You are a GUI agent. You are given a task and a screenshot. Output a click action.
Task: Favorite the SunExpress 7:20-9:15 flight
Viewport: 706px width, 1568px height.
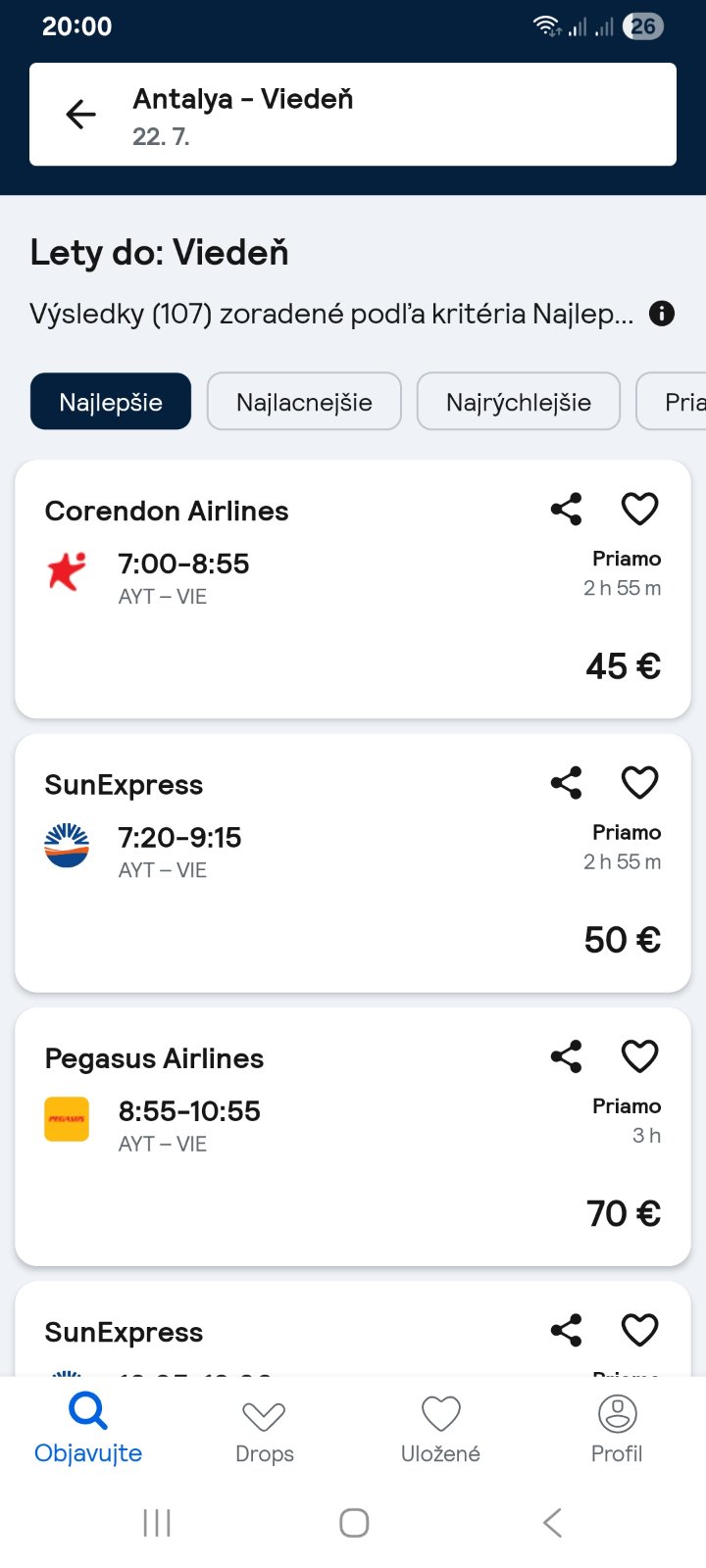[639, 782]
